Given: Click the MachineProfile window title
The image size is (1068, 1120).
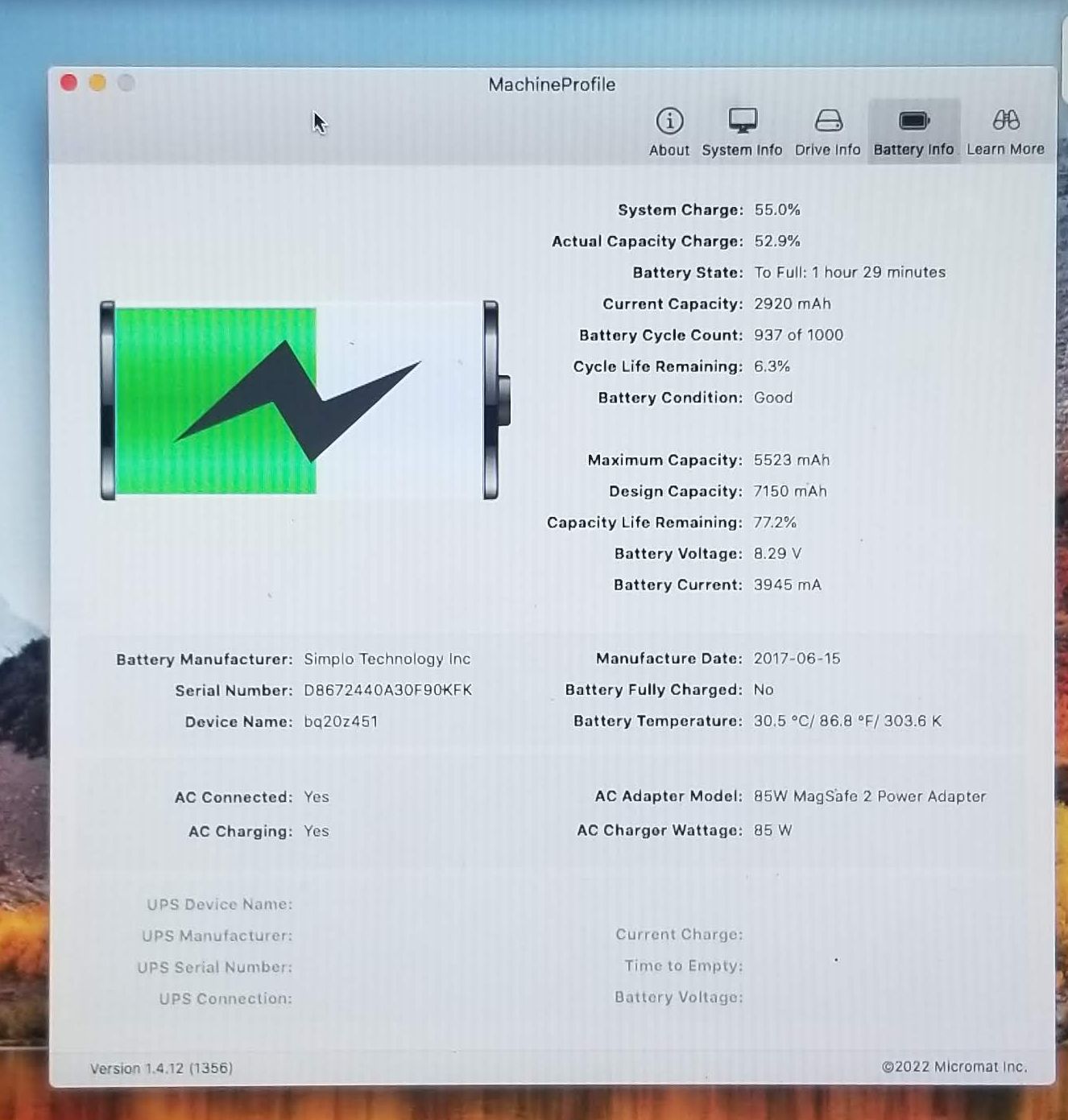Looking at the screenshot, I should tap(552, 85).
